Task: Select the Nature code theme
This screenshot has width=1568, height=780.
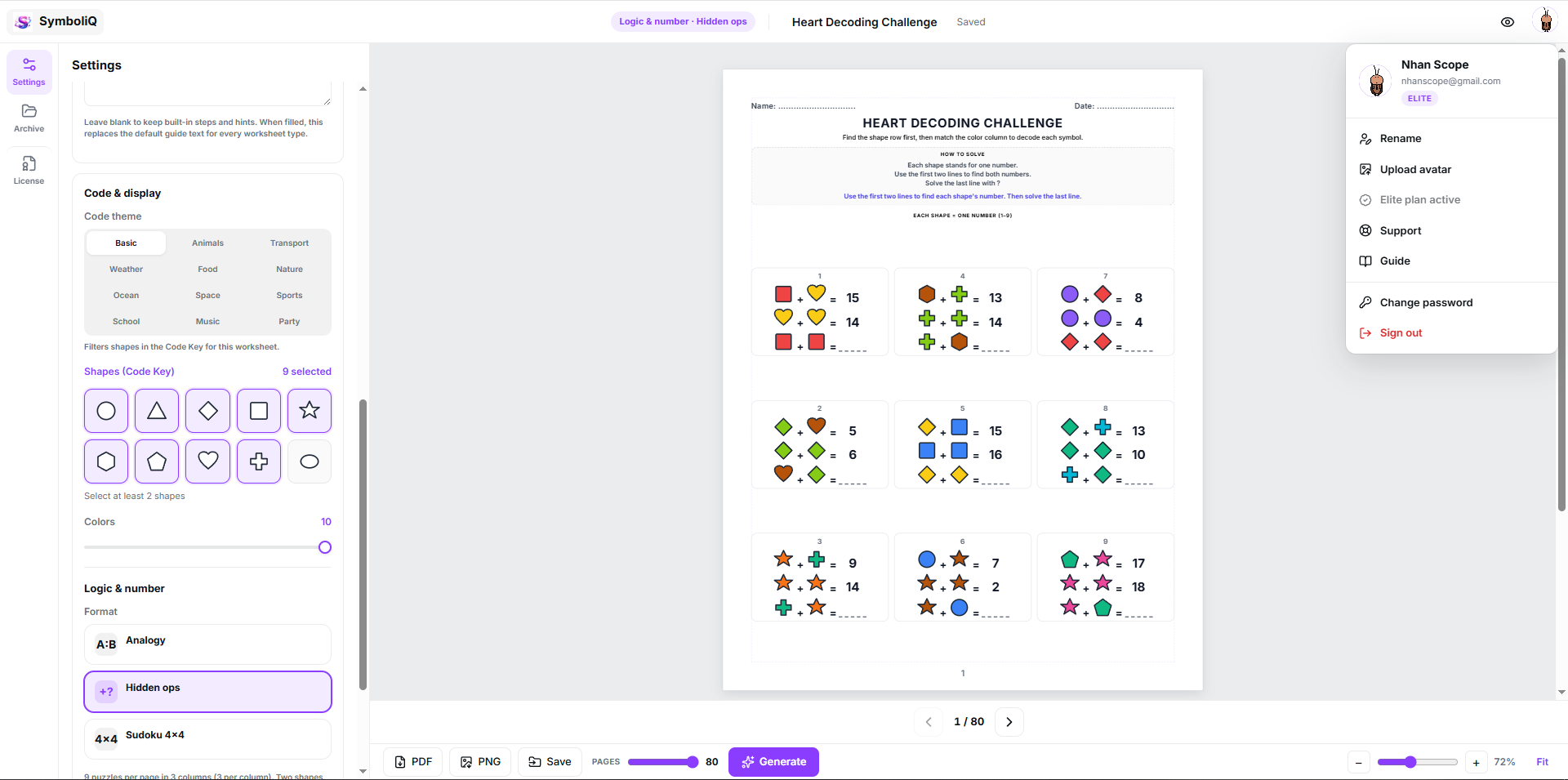Action: [x=289, y=269]
